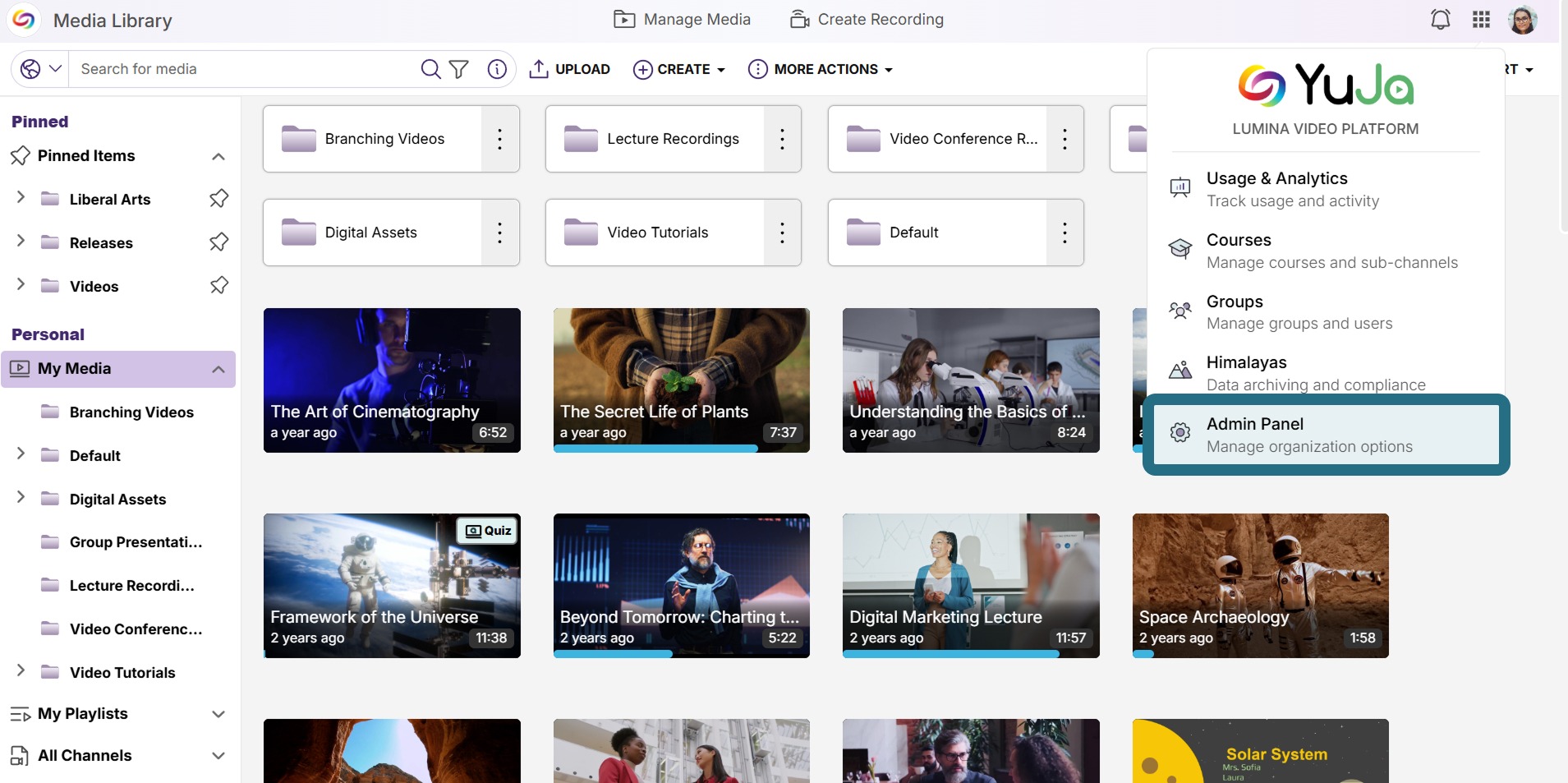Open options for Branching Videos folder tile
Viewport: 1568px width, 783px height.
pos(499,139)
